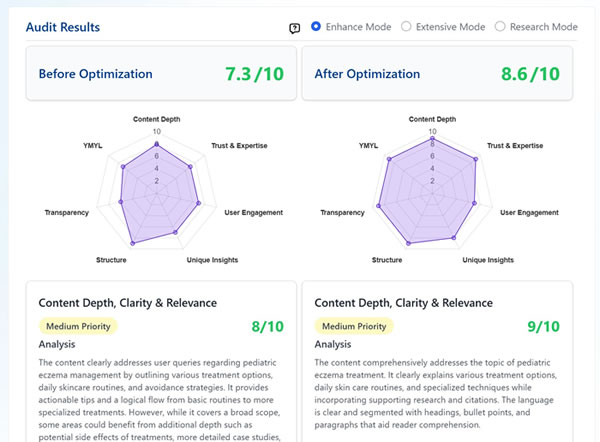Click the User Engagement data point on Before radar
600x442 pixels.
coord(198,203)
